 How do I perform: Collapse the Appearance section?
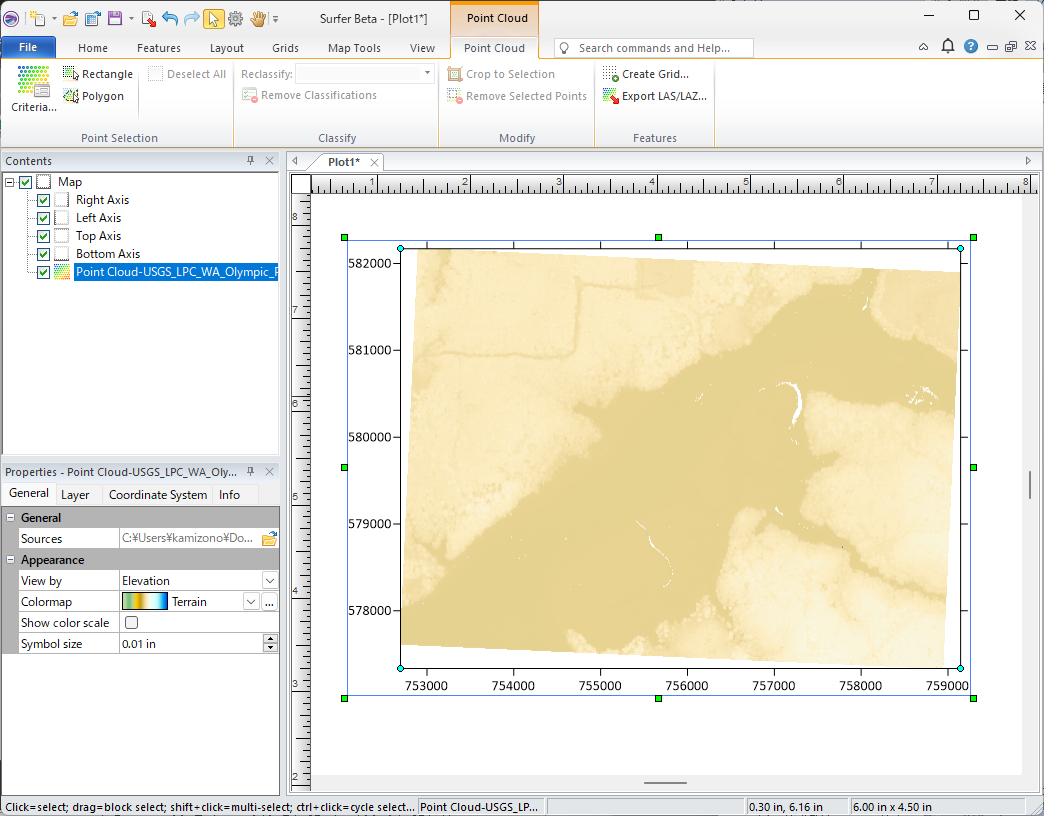tap(11, 560)
